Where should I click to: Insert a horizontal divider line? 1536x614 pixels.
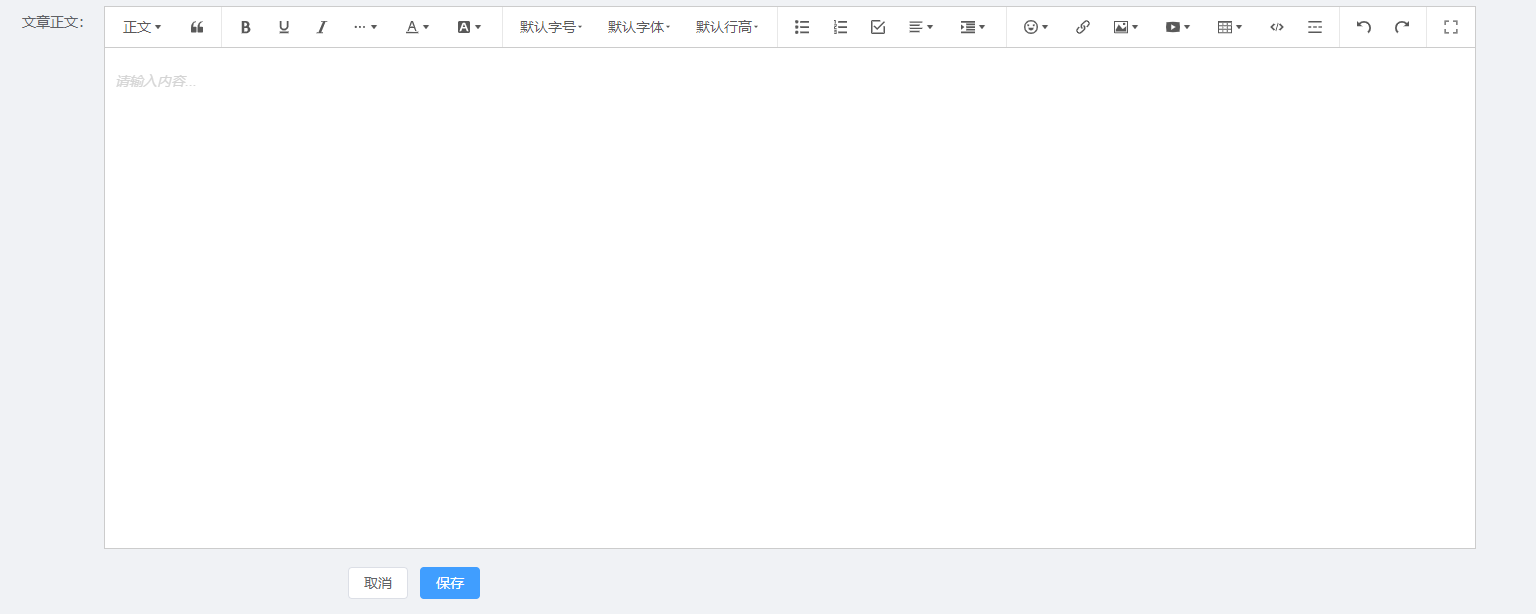click(x=1315, y=27)
